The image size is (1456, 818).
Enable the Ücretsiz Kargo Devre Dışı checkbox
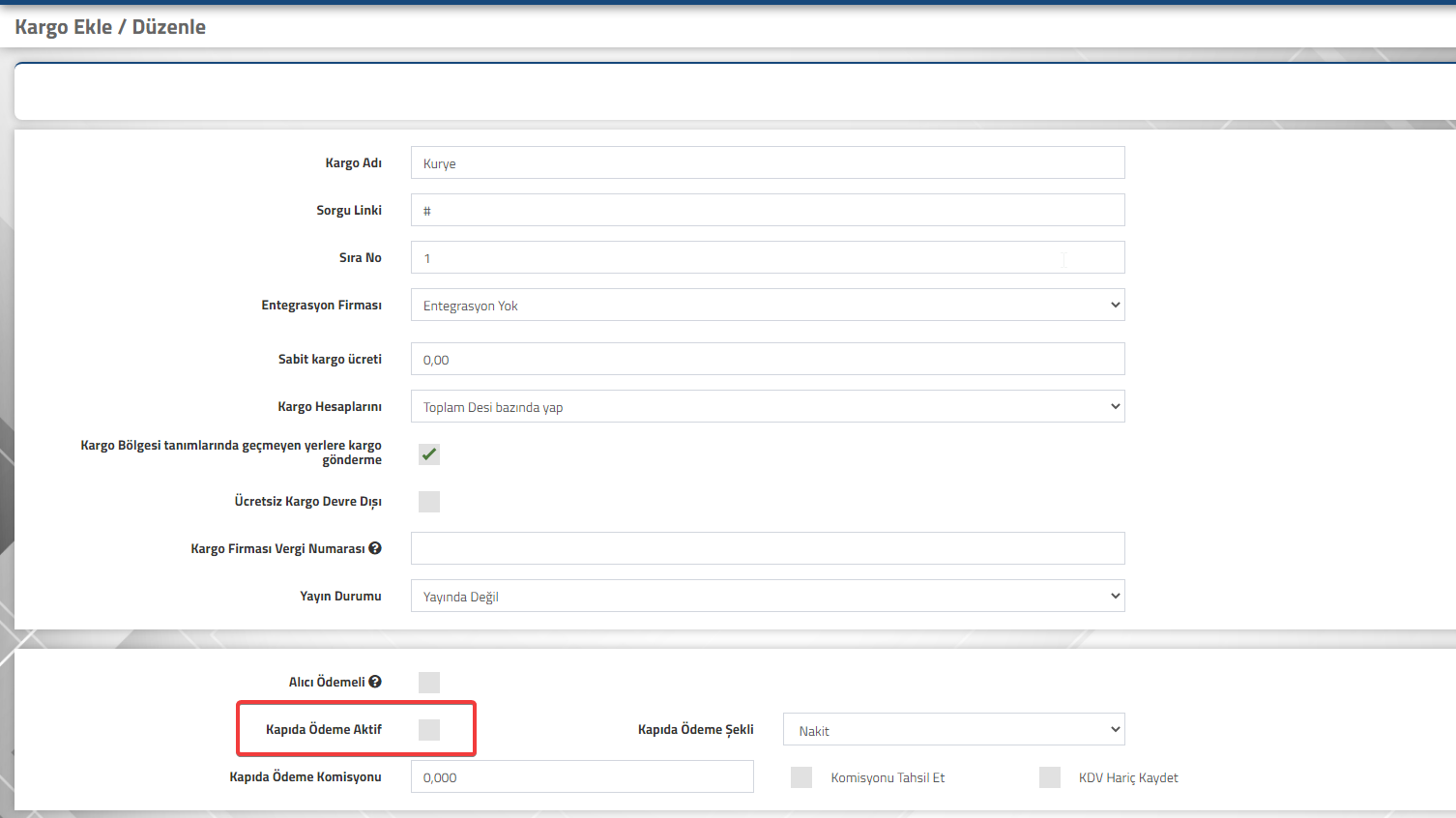(x=429, y=501)
